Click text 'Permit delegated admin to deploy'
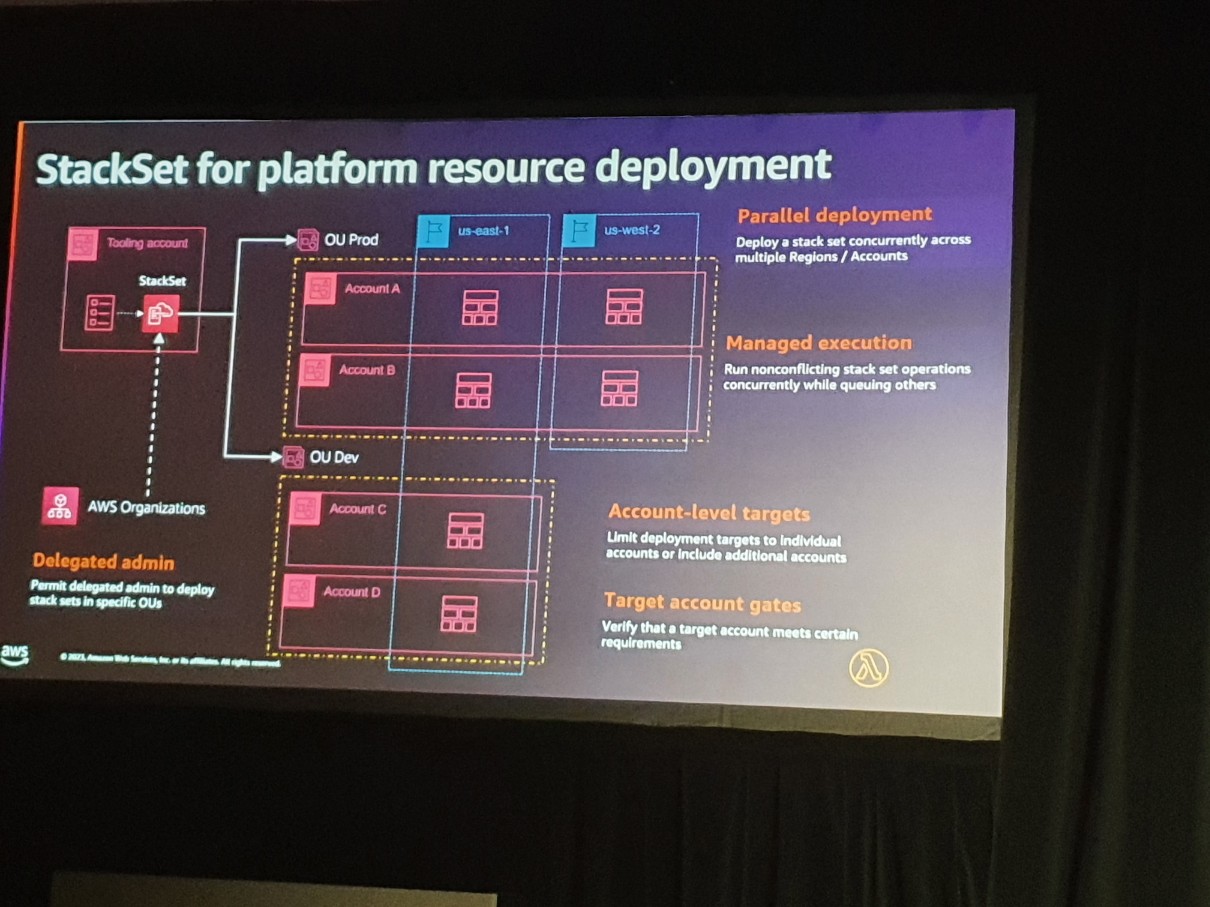Screen dimensions: 1210x907 (x=123, y=589)
